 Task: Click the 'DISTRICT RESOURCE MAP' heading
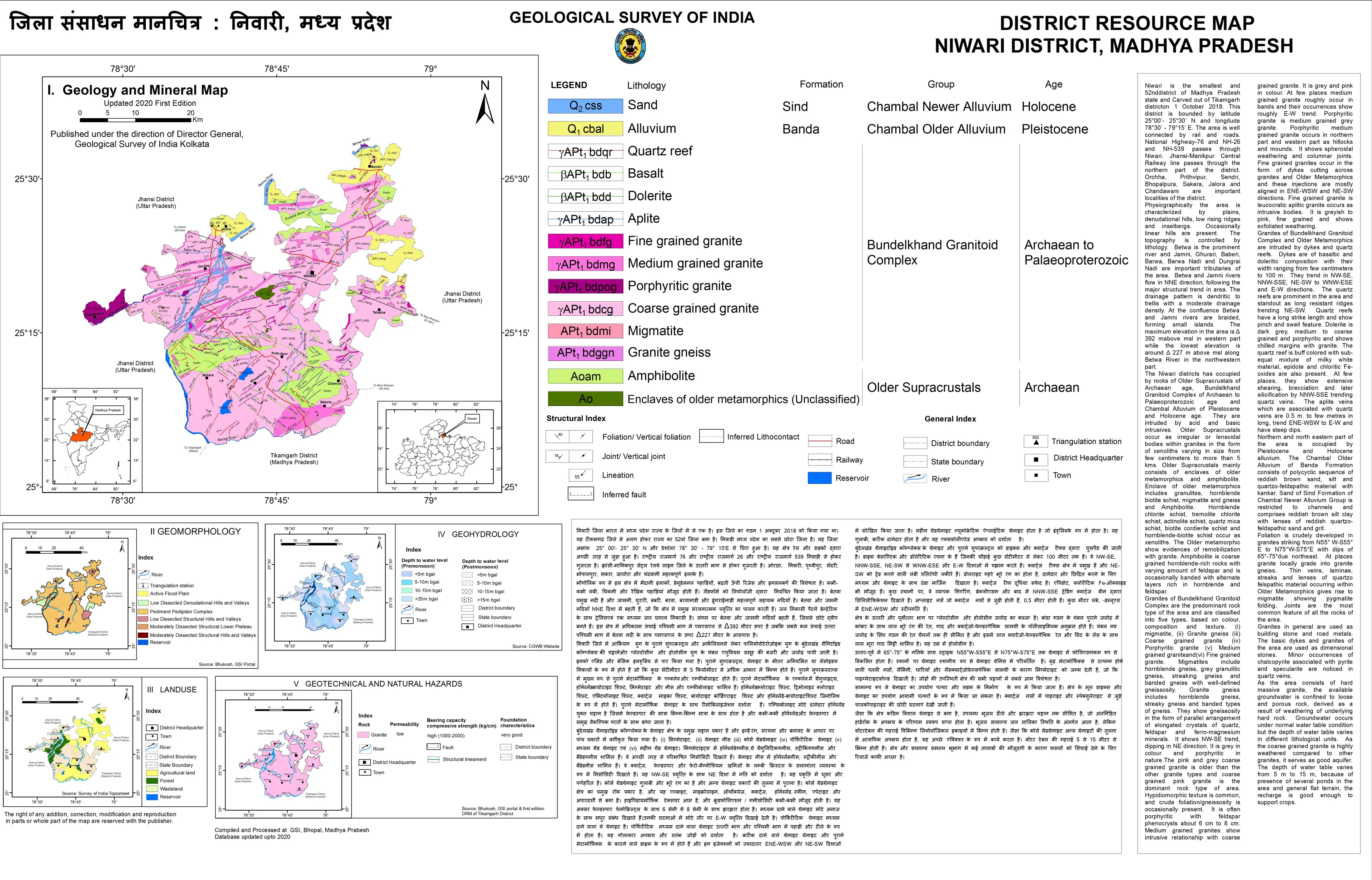click(1127, 24)
